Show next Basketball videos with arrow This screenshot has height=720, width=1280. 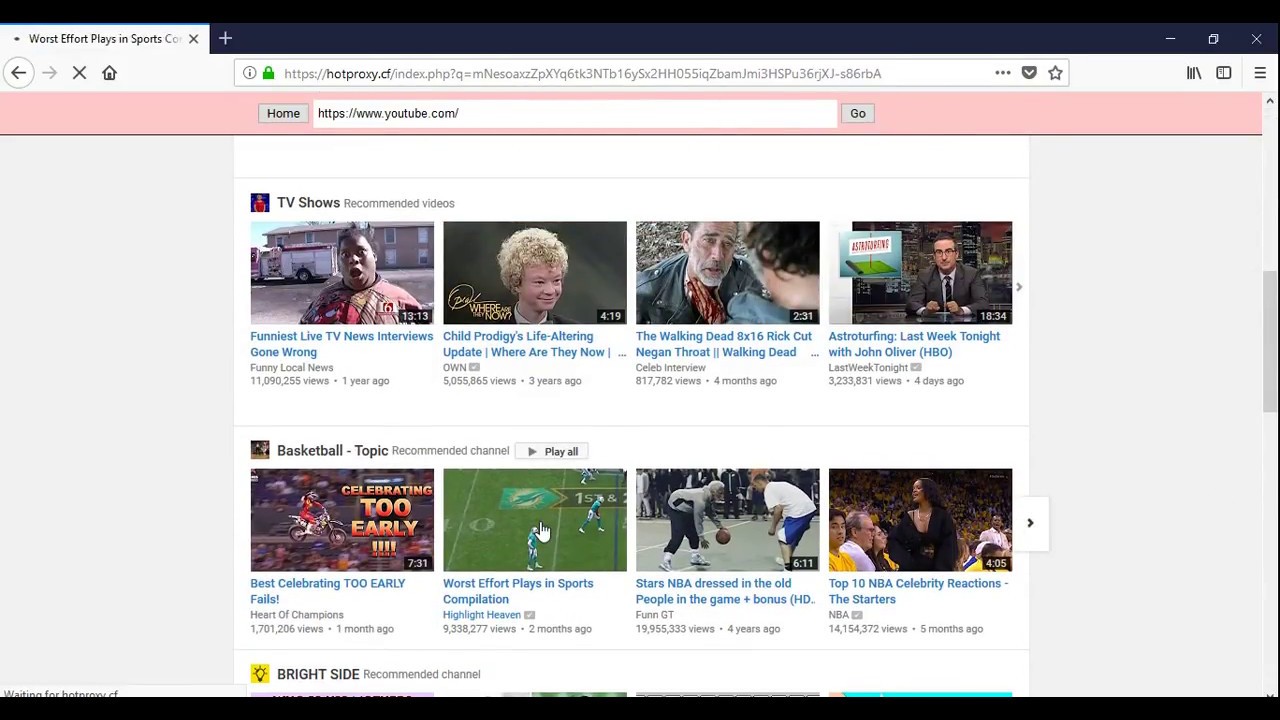(x=1030, y=523)
